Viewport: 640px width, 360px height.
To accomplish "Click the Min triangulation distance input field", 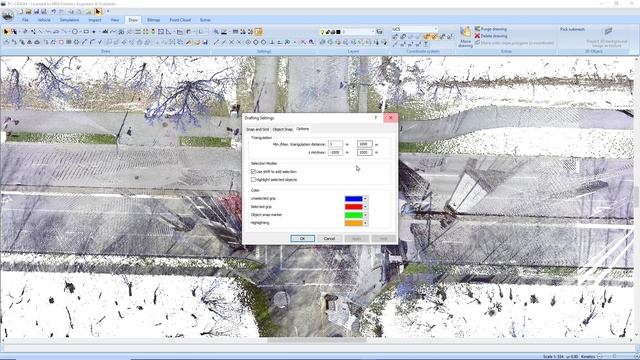I will 335,144.
